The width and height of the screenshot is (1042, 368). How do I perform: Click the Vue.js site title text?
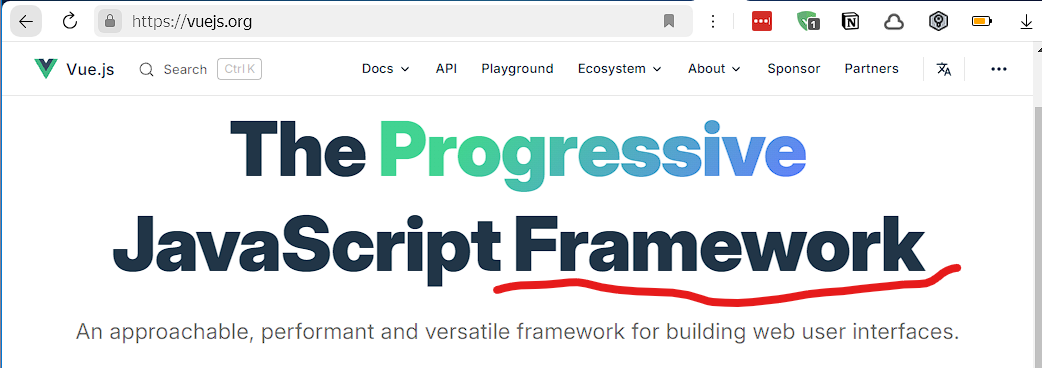[x=90, y=70]
